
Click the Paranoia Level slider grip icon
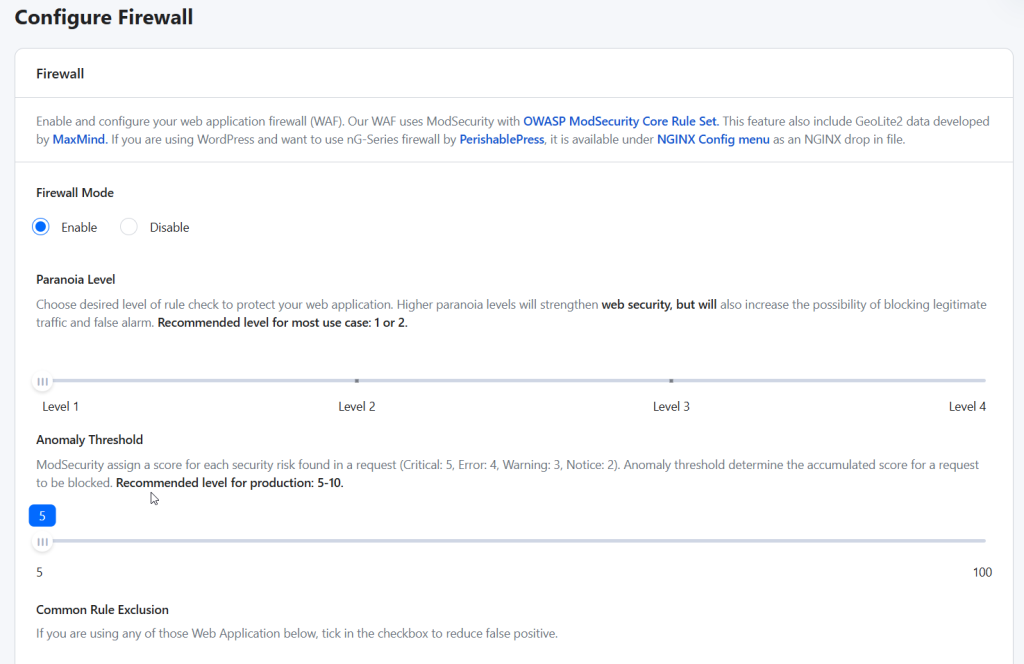pyautogui.click(x=42, y=381)
